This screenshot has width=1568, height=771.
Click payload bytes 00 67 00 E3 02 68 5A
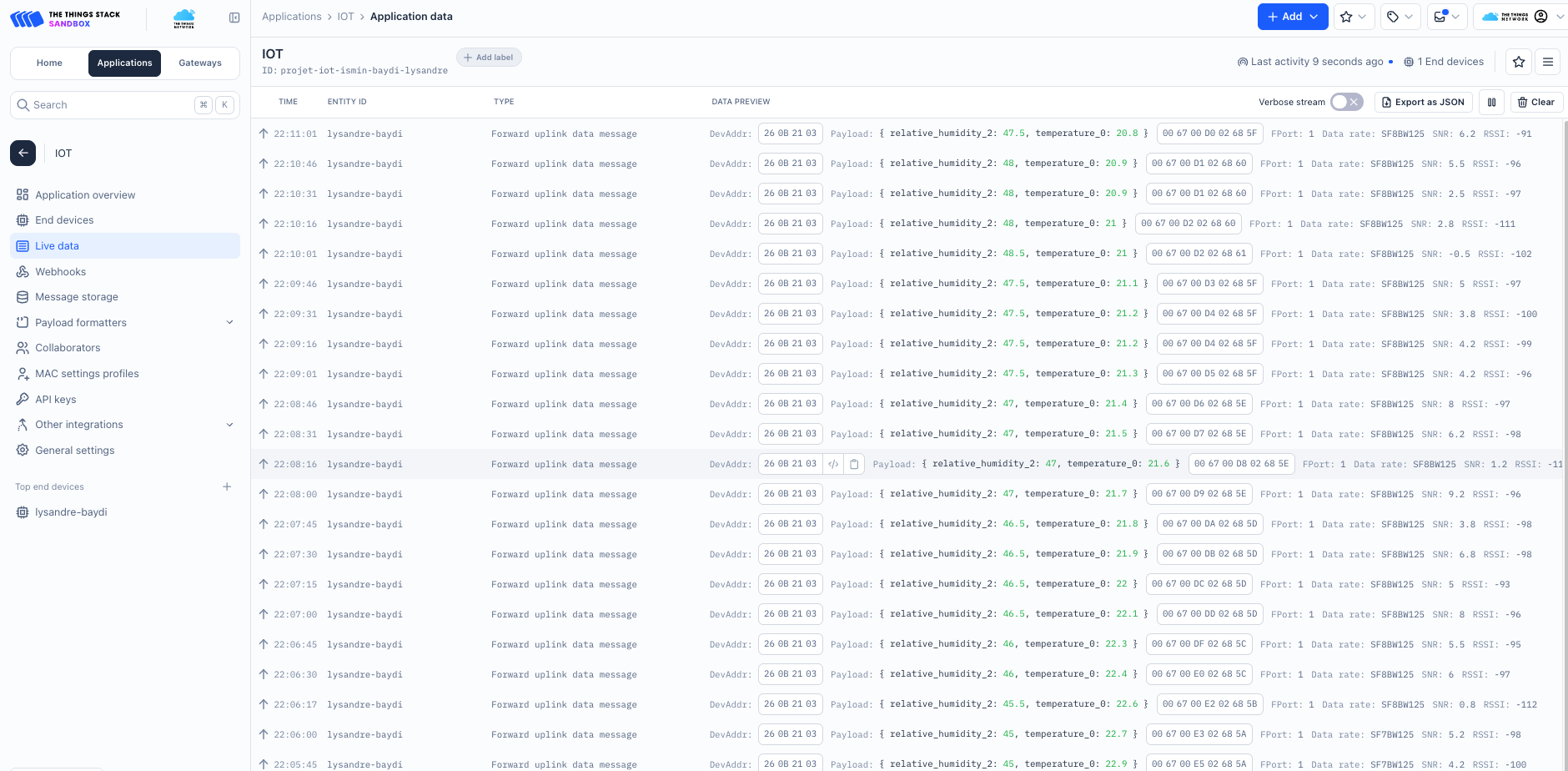1199,734
